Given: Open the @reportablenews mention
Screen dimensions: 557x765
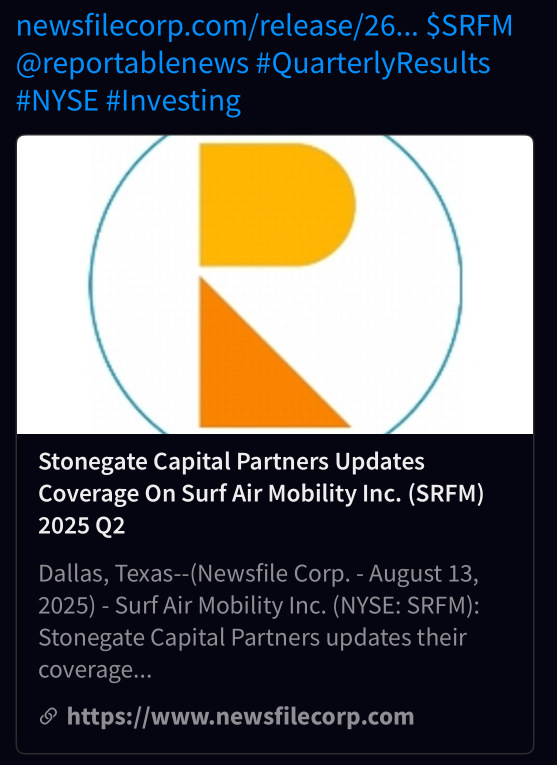Looking at the screenshot, I should coord(133,63).
